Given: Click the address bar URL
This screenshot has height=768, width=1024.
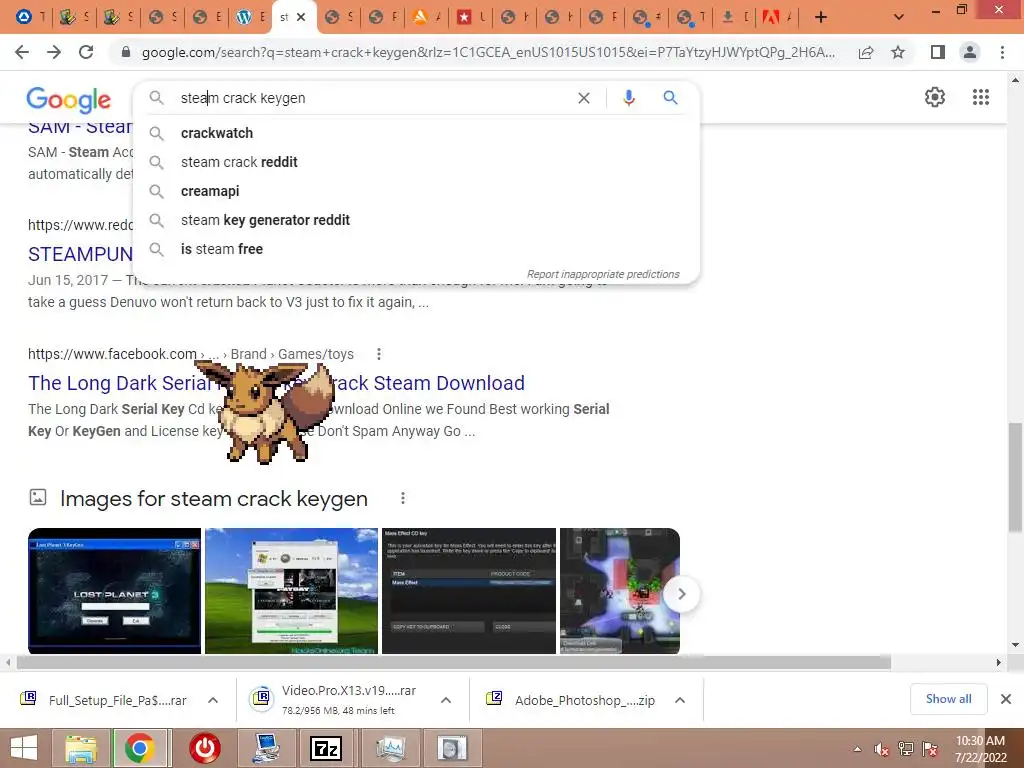Looking at the screenshot, I should click(488, 52).
